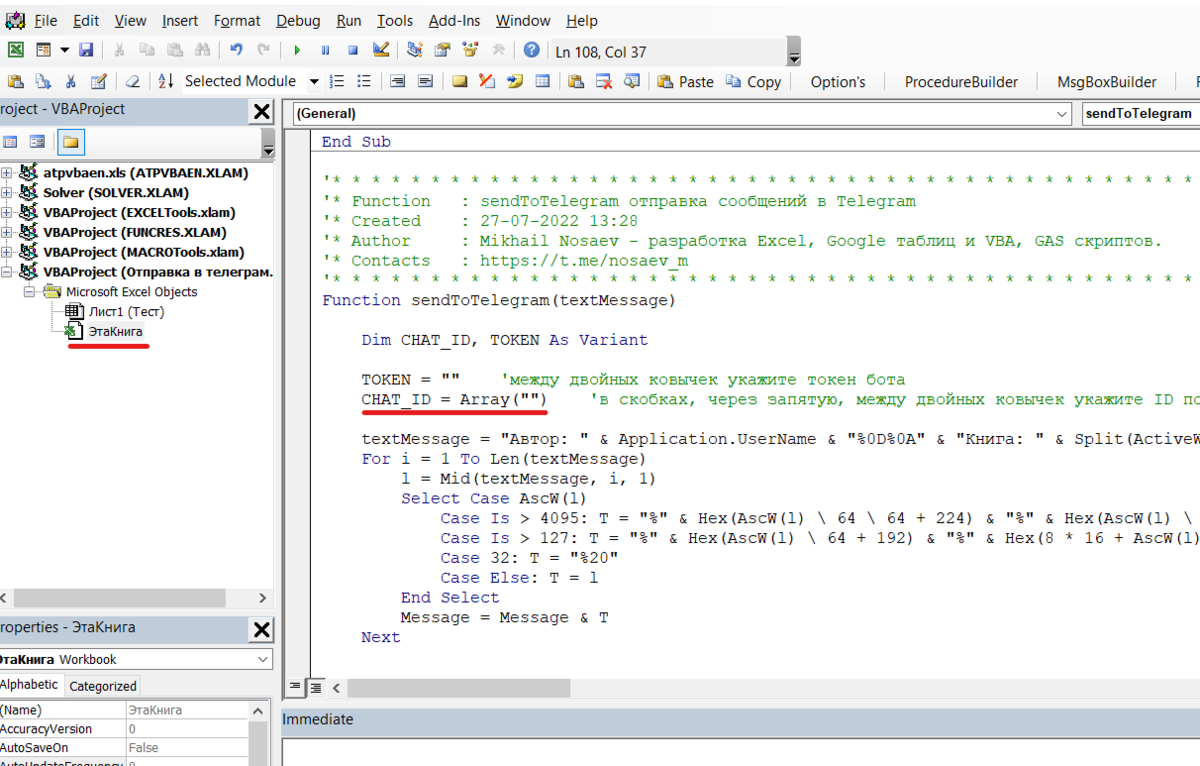The image size is (1200, 766).
Task: Launch ProcedureBuilder
Action: point(961,82)
